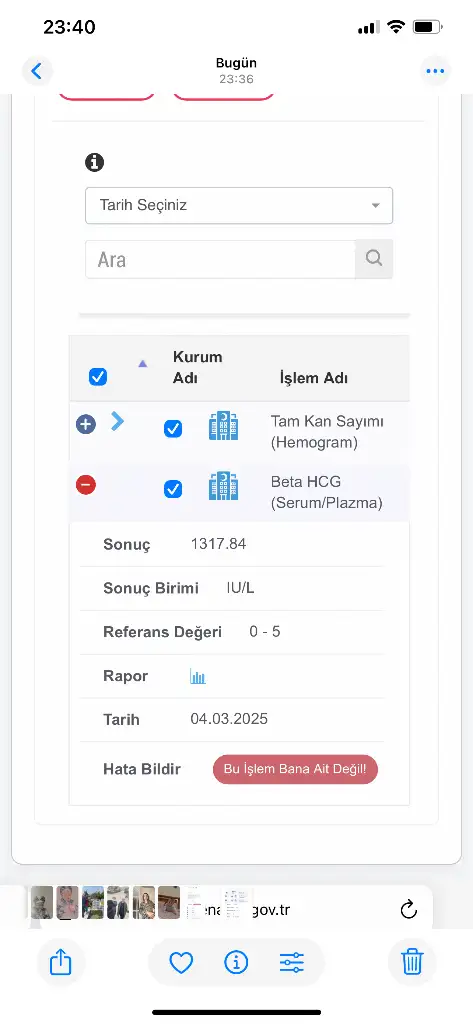Open photo info circle icon
This screenshot has height=1024, width=473.
pos(236,962)
